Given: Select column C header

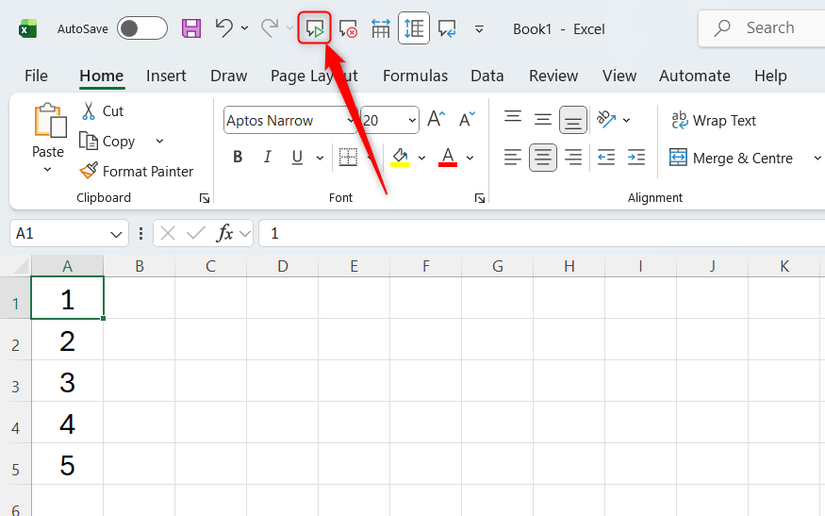Looking at the screenshot, I should [210, 266].
